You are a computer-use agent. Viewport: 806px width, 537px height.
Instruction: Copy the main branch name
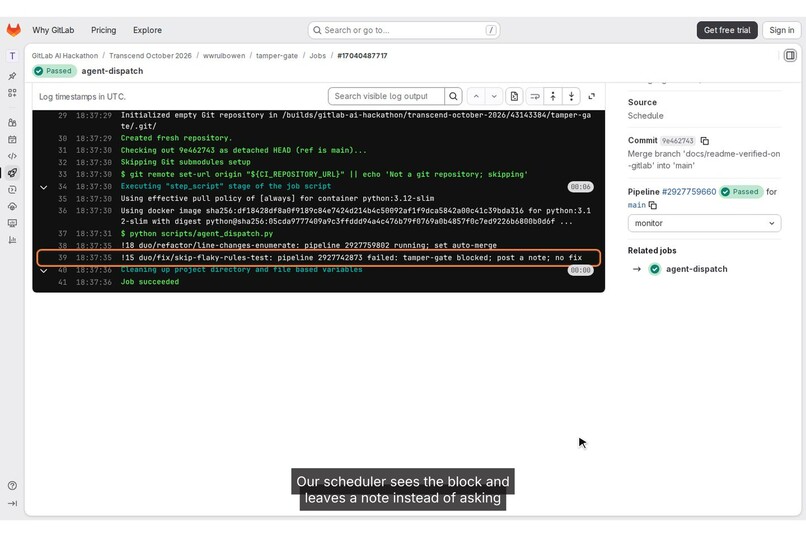(x=653, y=205)
